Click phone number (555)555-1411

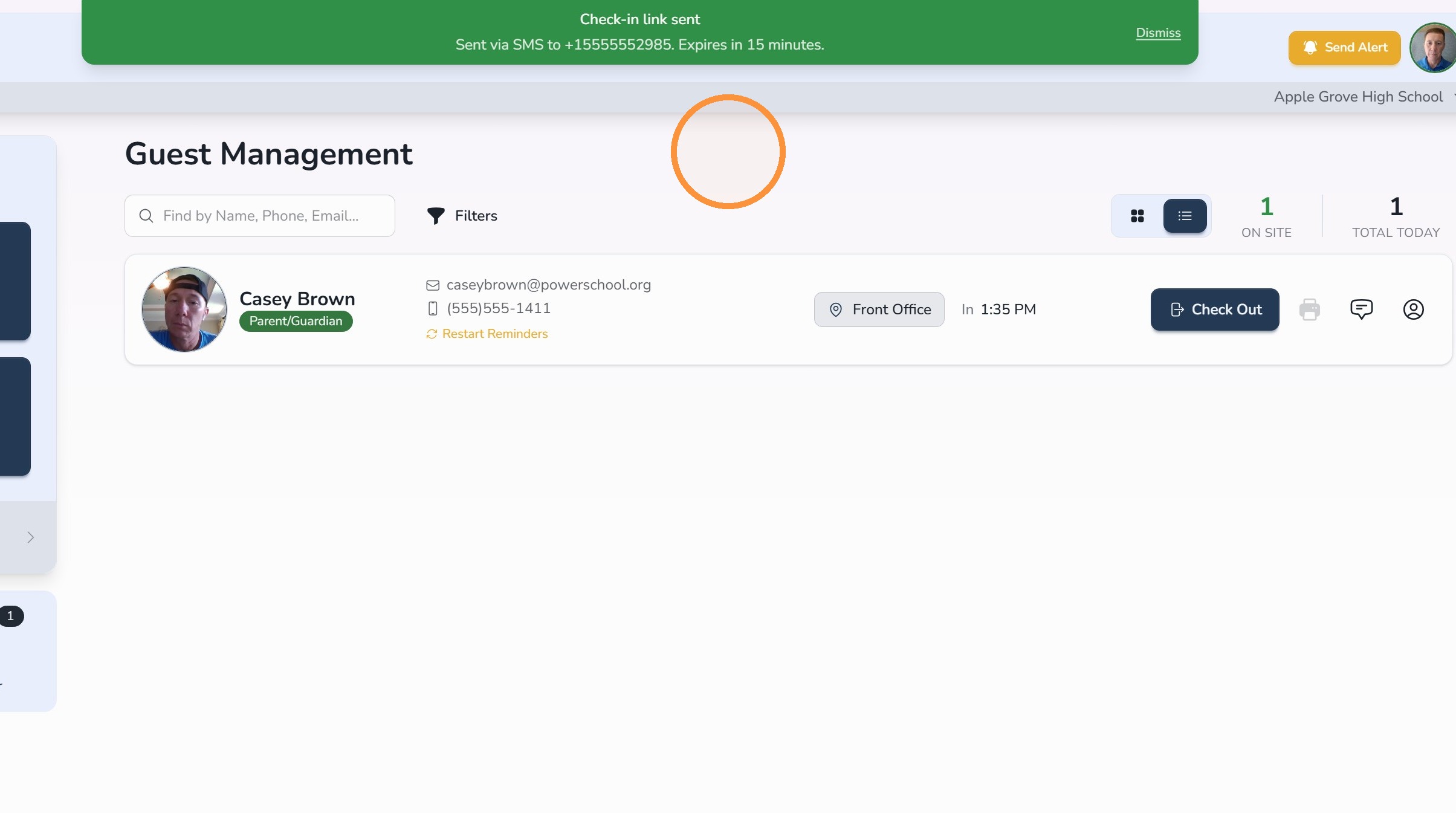click(499, 308)
